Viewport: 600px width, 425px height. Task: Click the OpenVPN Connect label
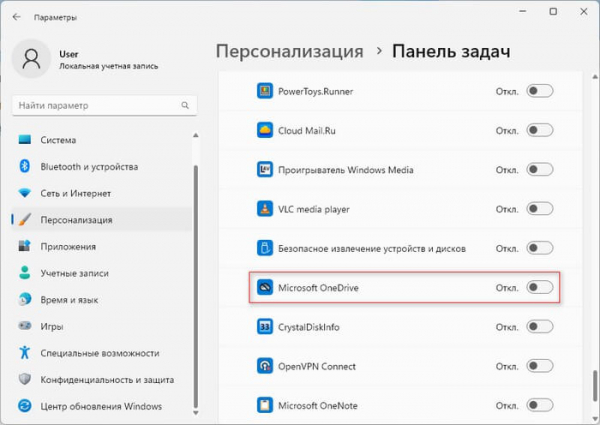point(317,366)
